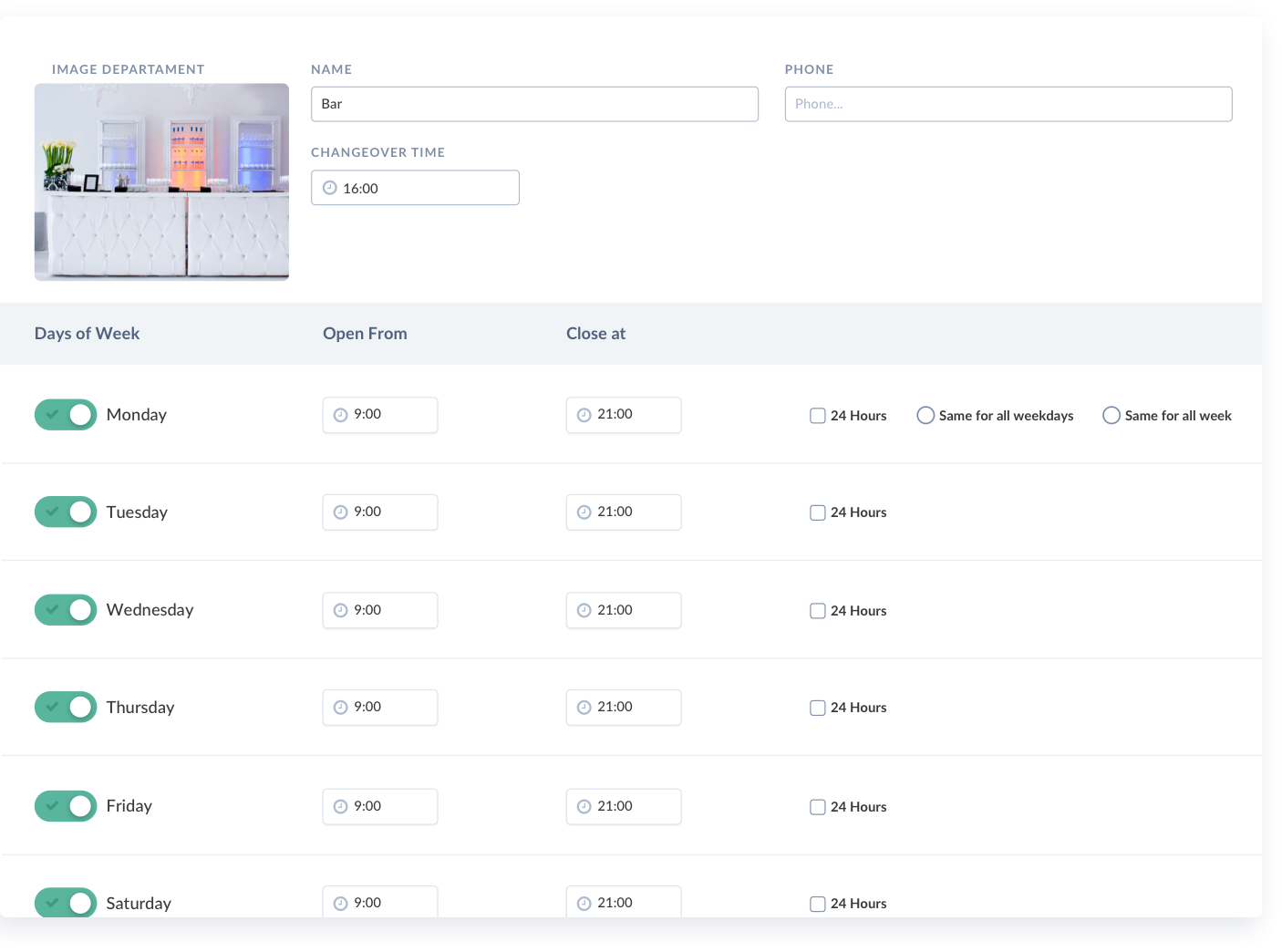Turn off the Saturday switch

click(66, 903)
